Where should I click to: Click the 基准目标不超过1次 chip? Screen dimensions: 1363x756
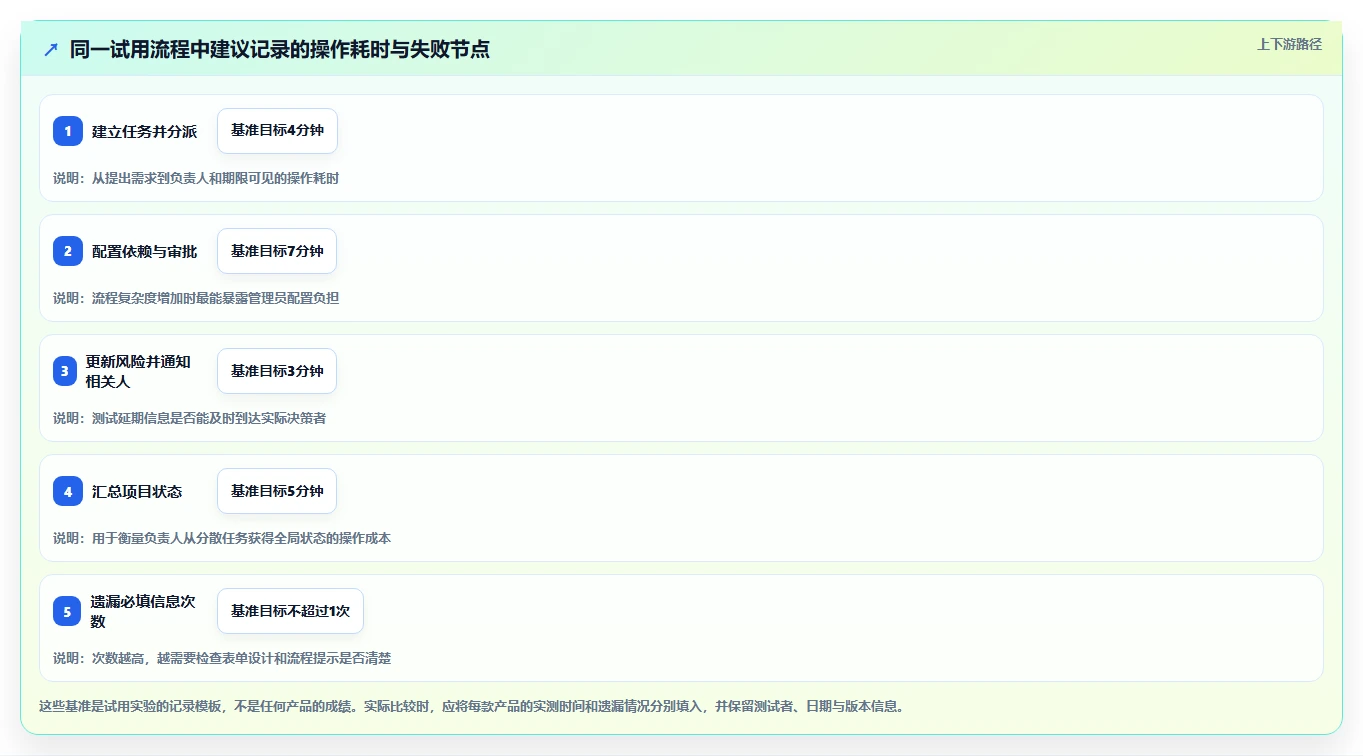(x=290, y=611)
